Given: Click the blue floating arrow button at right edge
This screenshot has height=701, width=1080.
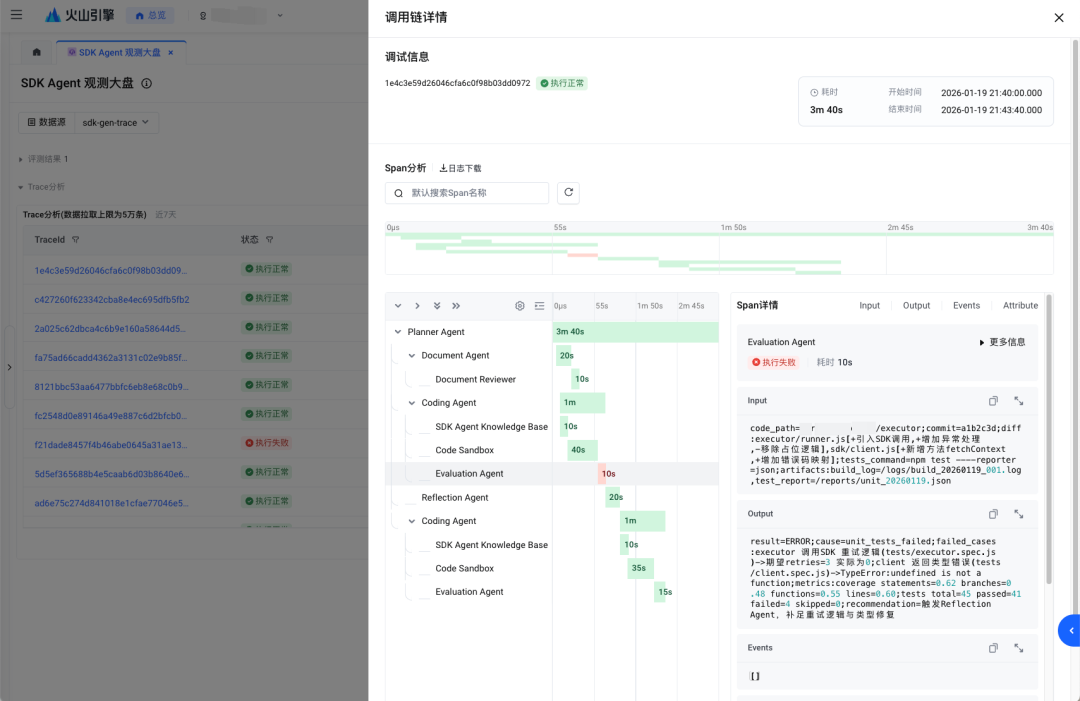Looking at the screenshot, I should pos(1069,630).
